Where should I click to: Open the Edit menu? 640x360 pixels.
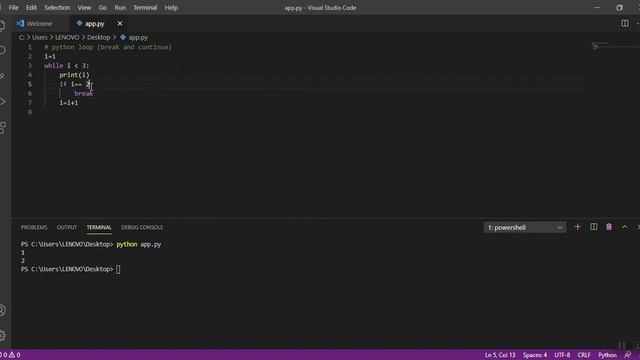coord(31,7)
